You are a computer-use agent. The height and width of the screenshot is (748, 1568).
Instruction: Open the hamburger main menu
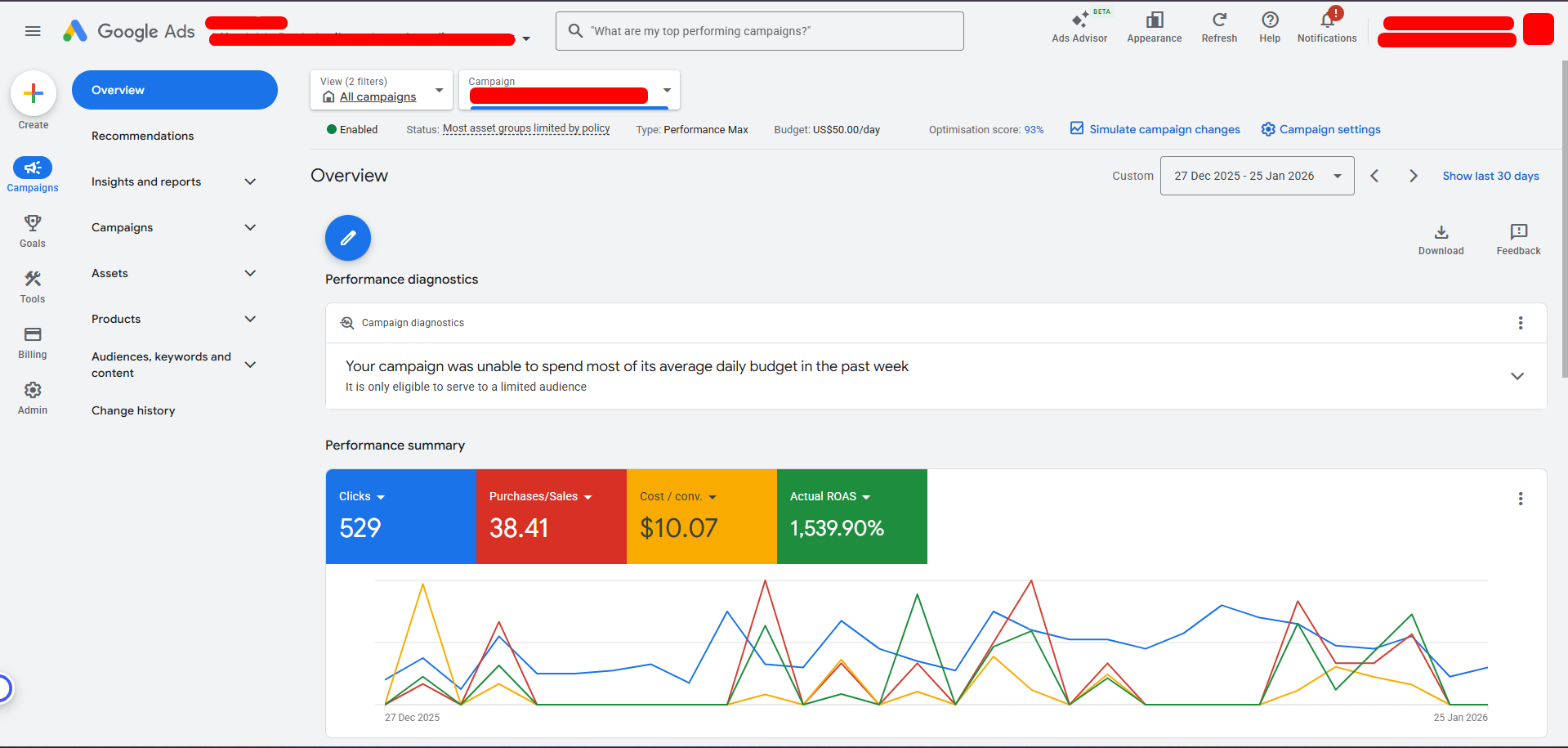tap(33, 31)
